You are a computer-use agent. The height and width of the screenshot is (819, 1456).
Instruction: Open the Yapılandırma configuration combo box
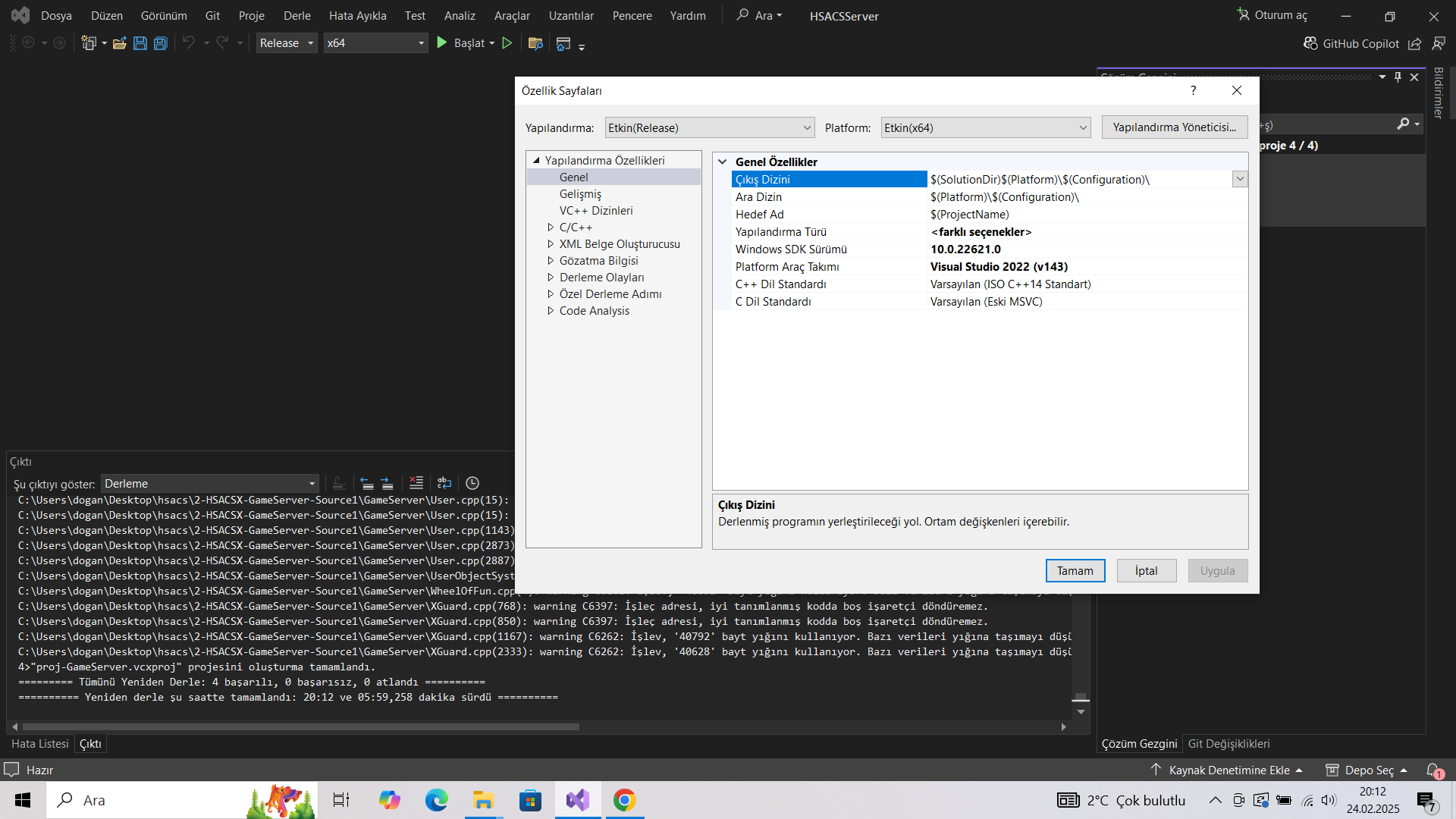[710, 127]
